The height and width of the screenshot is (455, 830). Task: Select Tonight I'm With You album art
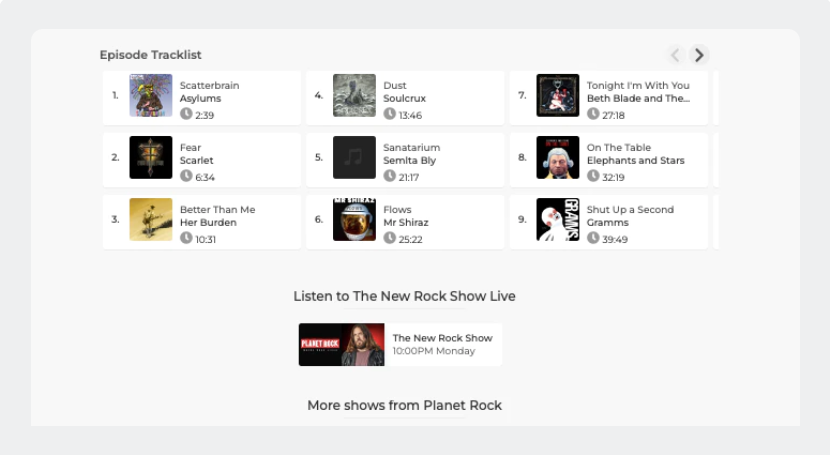(x=558, y=96)
